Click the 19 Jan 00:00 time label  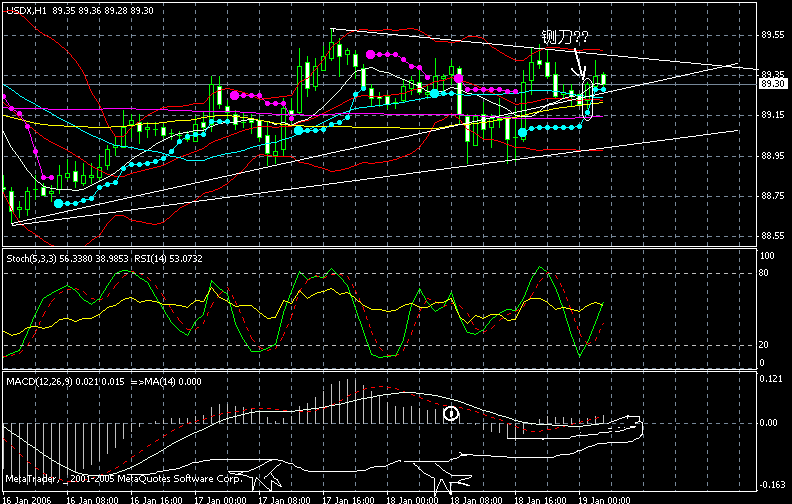[605, 500]
